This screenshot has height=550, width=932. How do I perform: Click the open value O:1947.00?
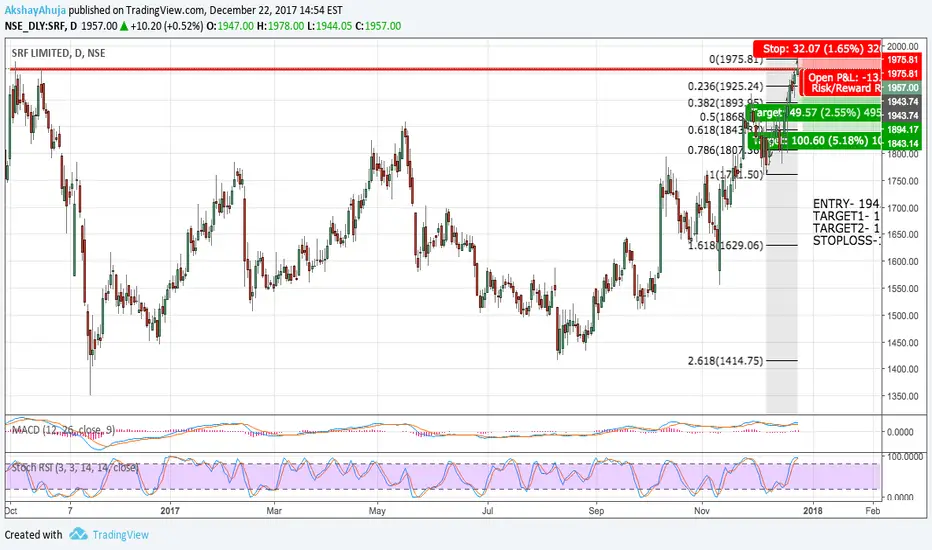230,26
